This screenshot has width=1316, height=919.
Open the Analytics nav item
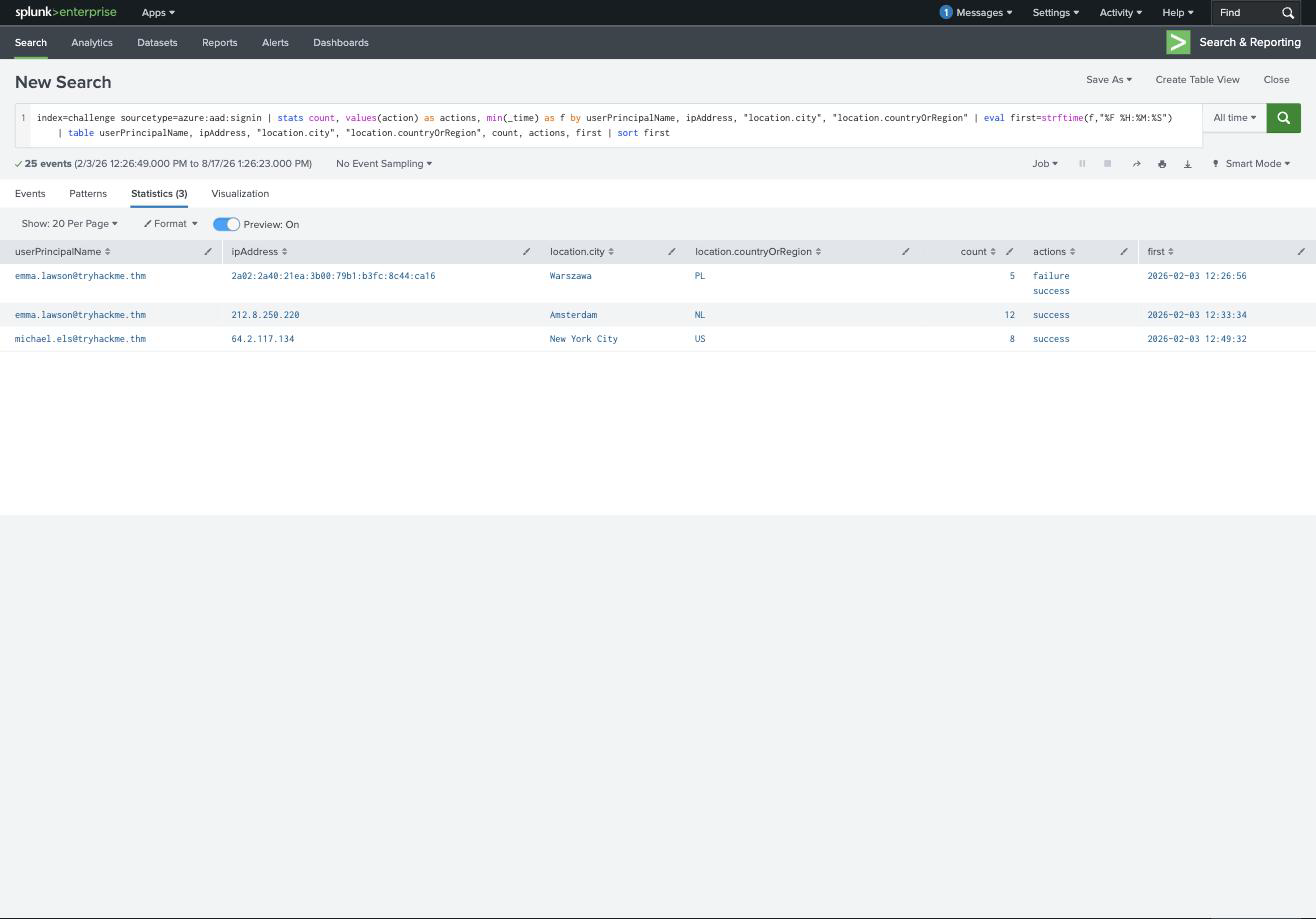pos(92,43)
